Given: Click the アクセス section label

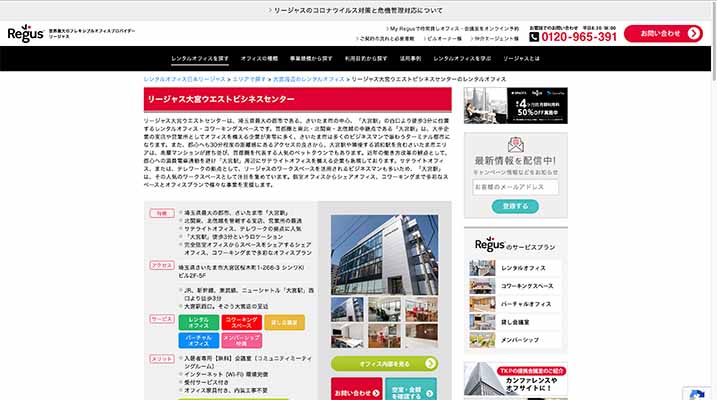Looking at the screenshot, I should [162, 266].
